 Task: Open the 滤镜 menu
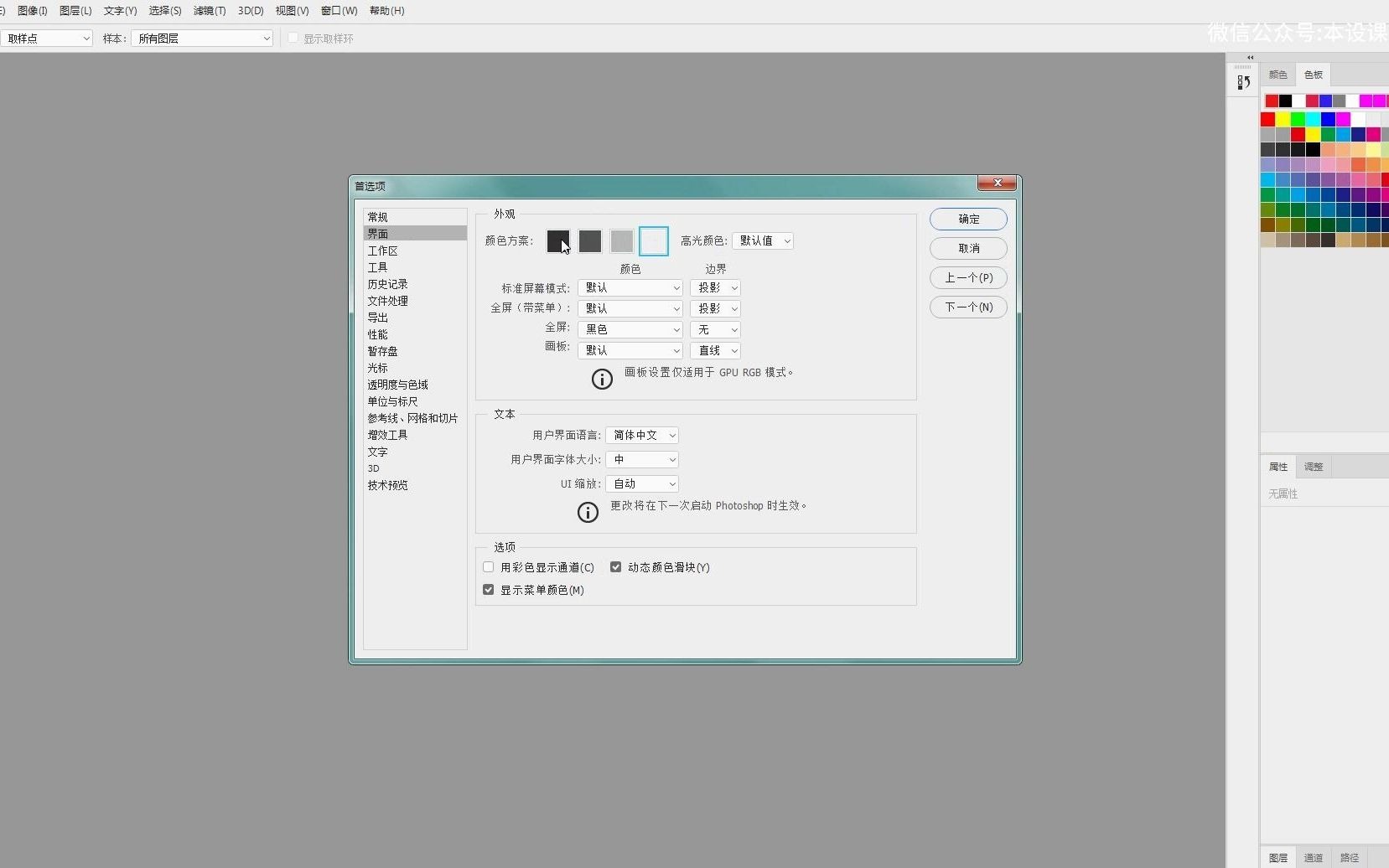[x=208, y=11]
